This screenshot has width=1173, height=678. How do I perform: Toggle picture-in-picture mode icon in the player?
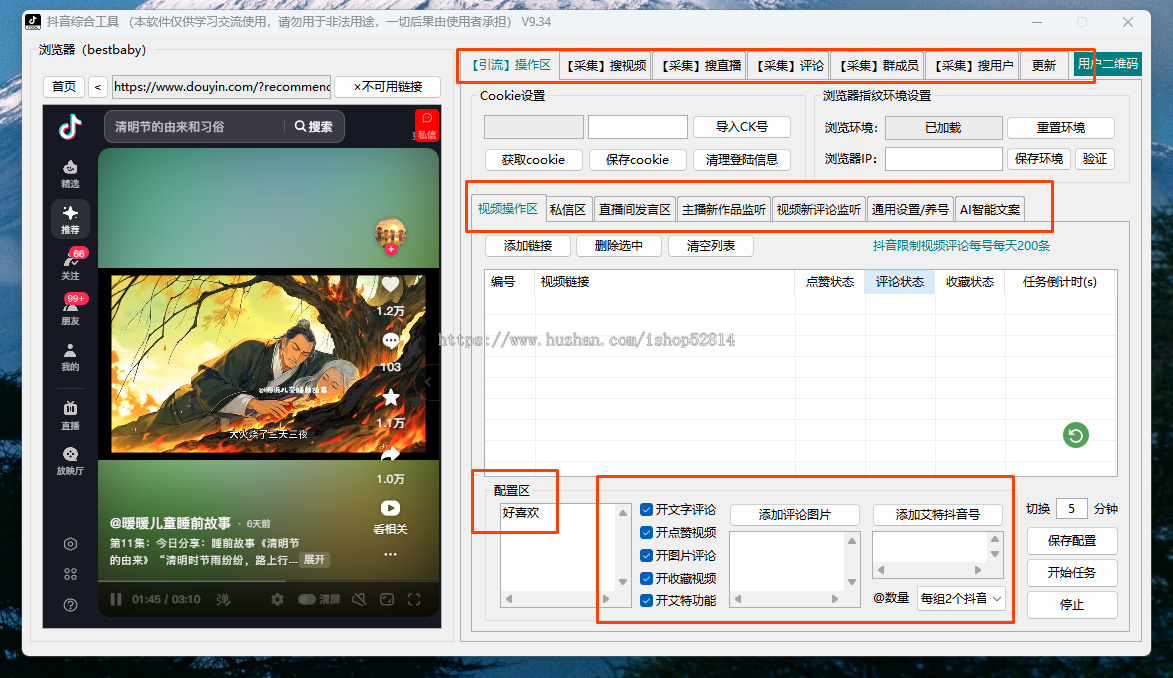[x=387, y=599]
